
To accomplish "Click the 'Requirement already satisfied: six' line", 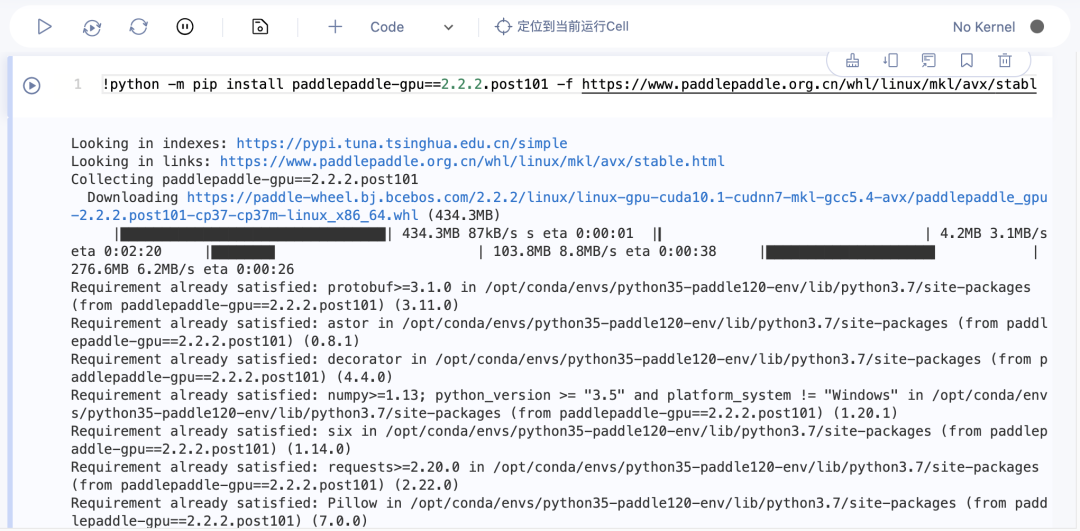I will click(x=559, y=440).
